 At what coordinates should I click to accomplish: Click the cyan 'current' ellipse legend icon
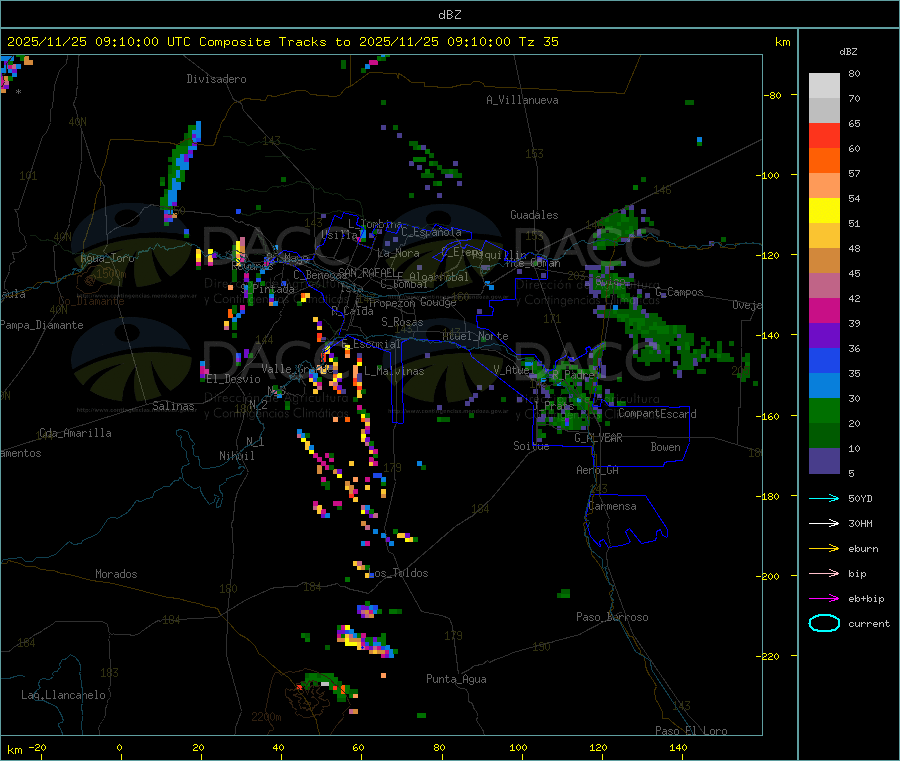coord(824,623)
